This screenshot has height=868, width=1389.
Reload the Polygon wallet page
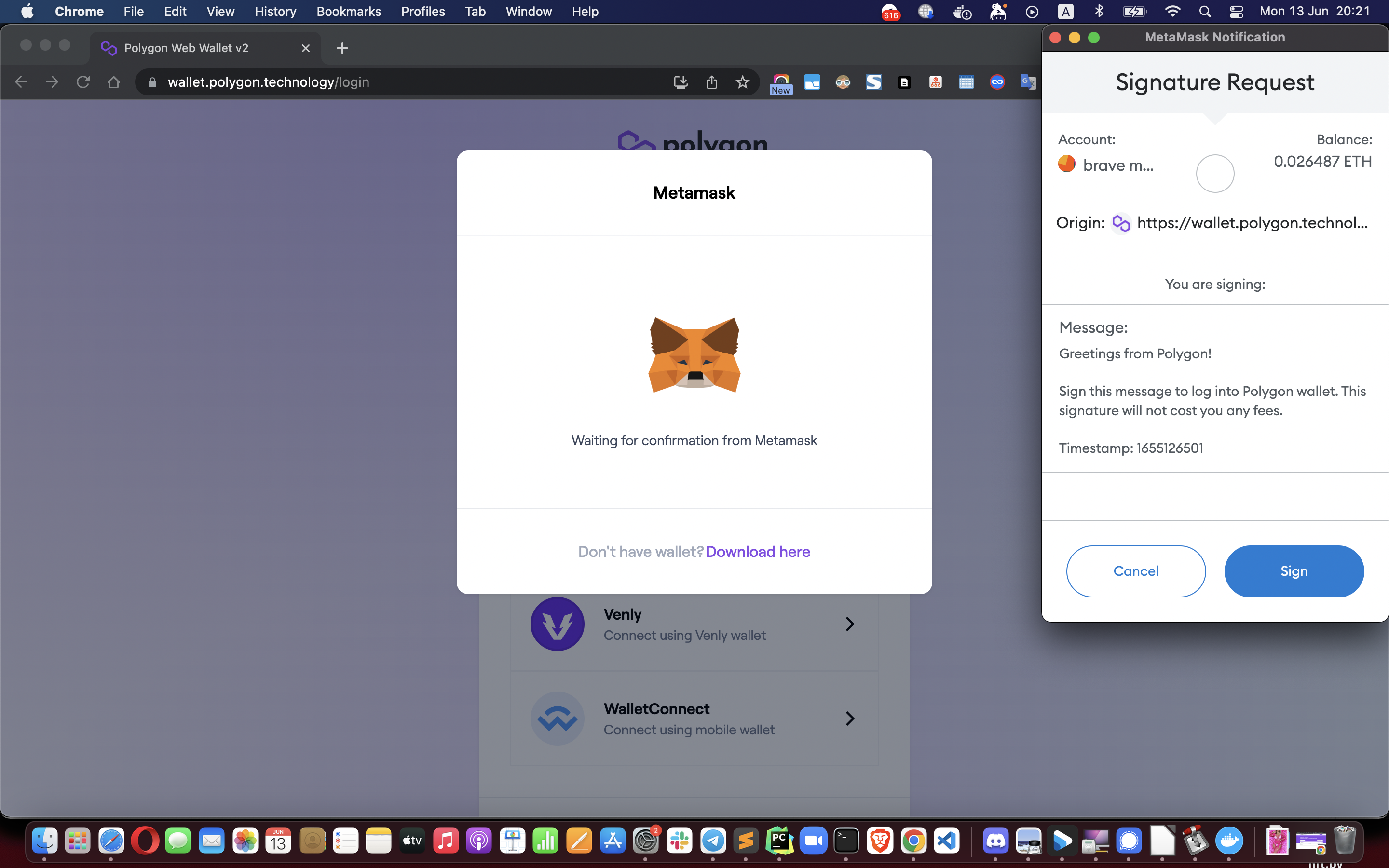(x=82, y=82)
